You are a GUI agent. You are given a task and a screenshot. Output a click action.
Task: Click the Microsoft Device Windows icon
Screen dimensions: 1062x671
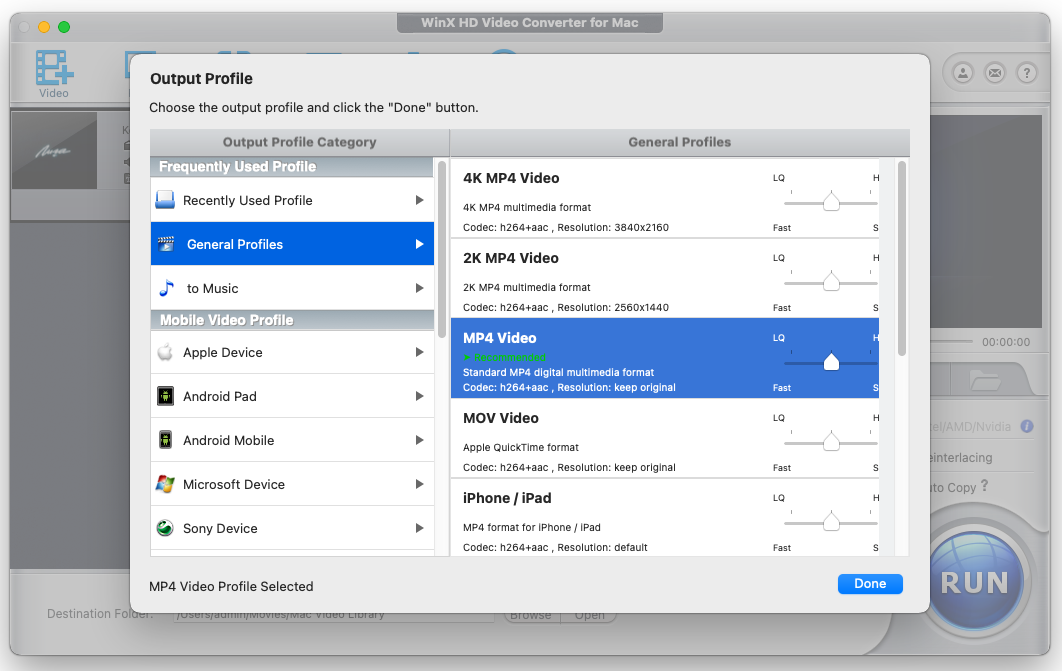[165, 484]
